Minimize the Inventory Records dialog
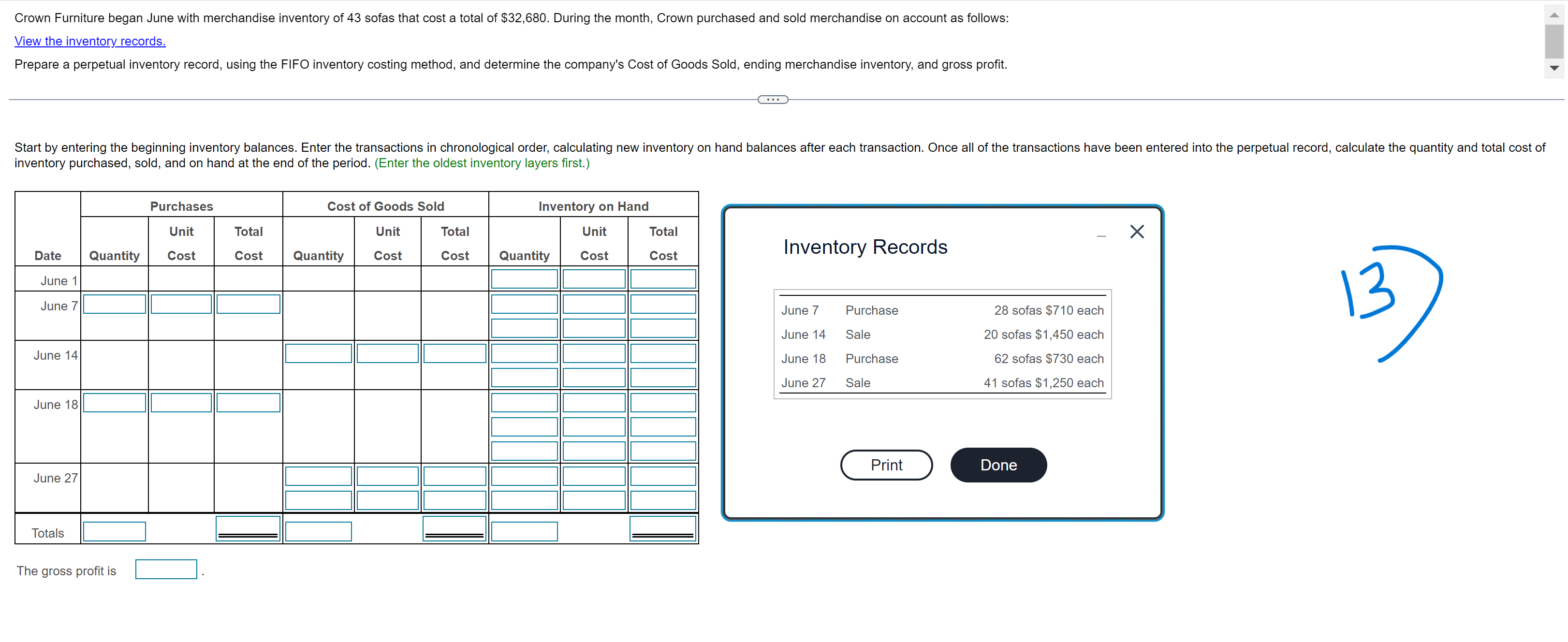The image size is (1568, 642). point(1101,235)
